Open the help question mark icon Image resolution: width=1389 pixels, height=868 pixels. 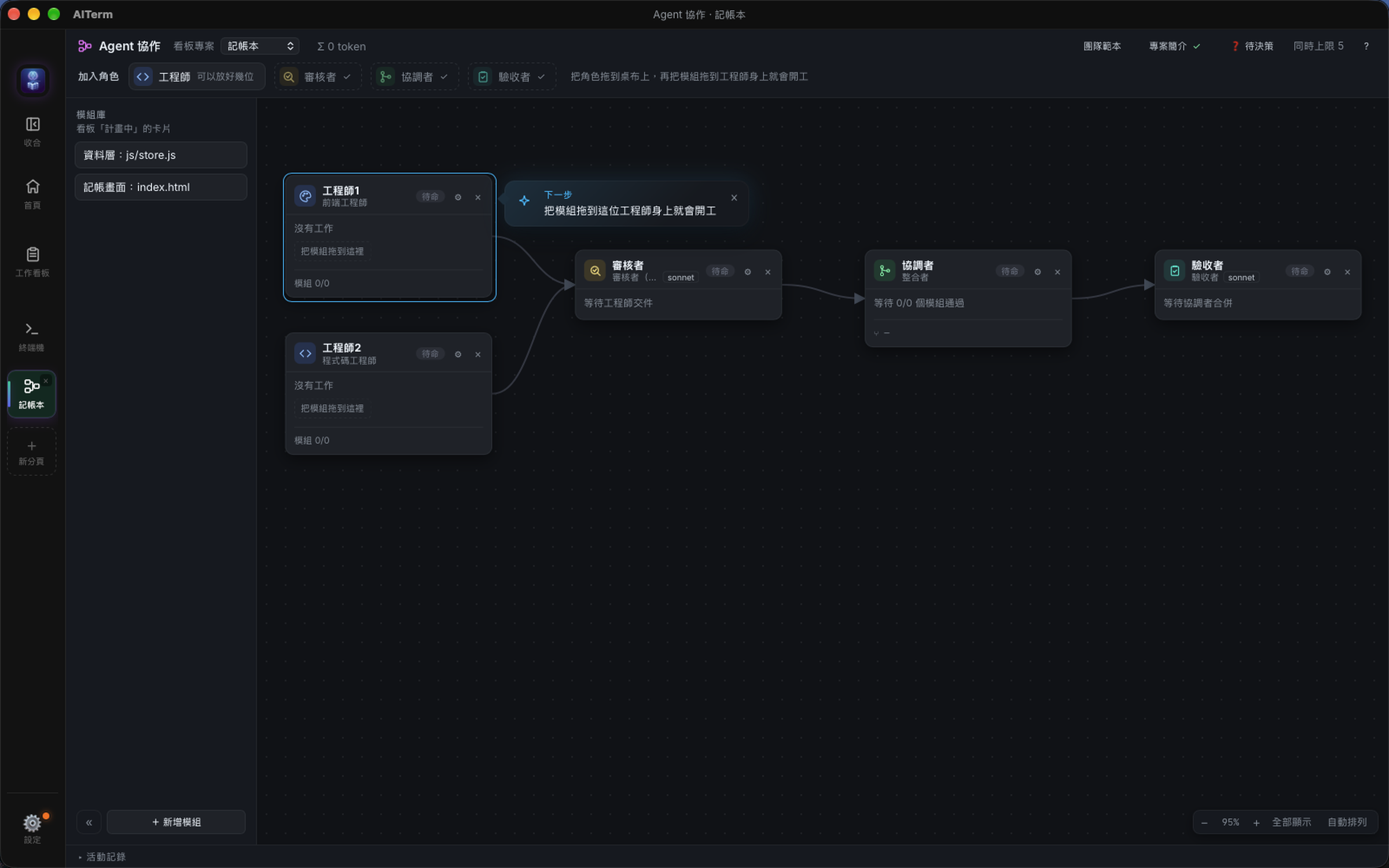pyautogui.click(x=1366, y=46)
